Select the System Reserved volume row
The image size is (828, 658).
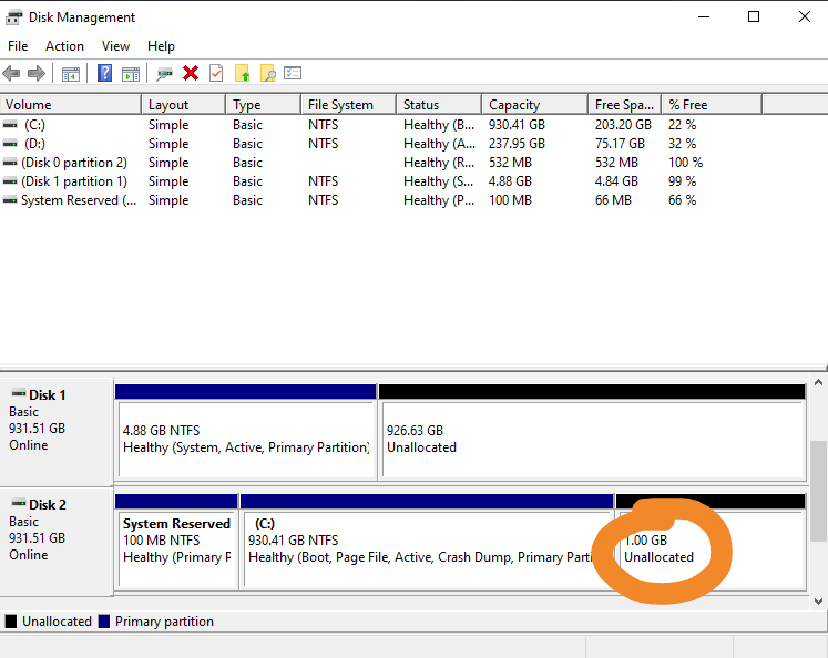click(381, 201)
